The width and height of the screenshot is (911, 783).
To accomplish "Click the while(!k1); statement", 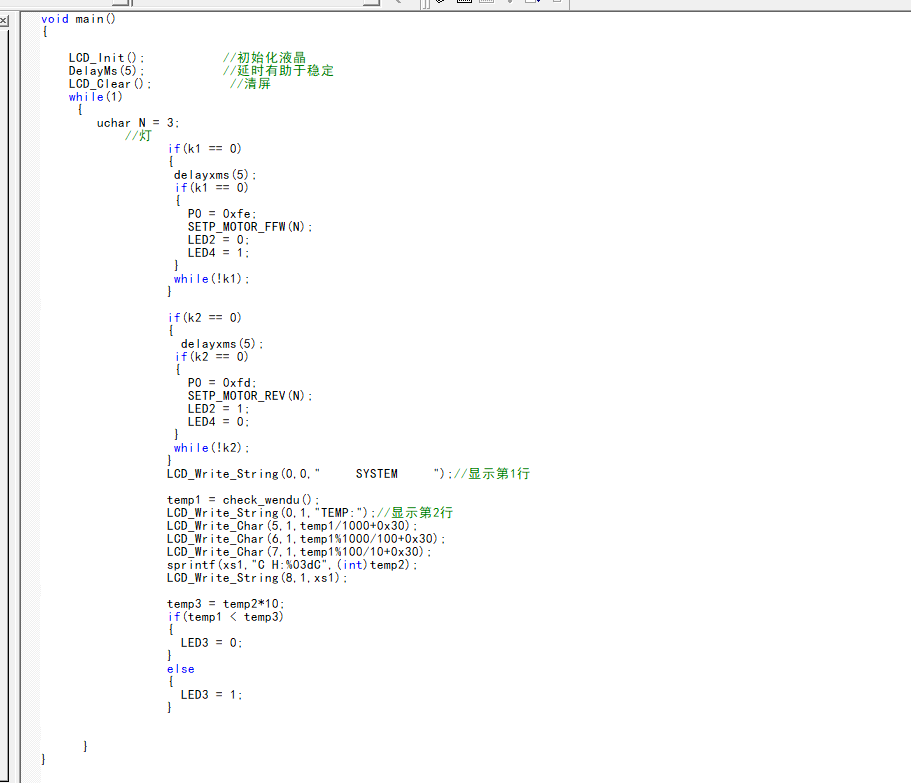I will [211, 279].
